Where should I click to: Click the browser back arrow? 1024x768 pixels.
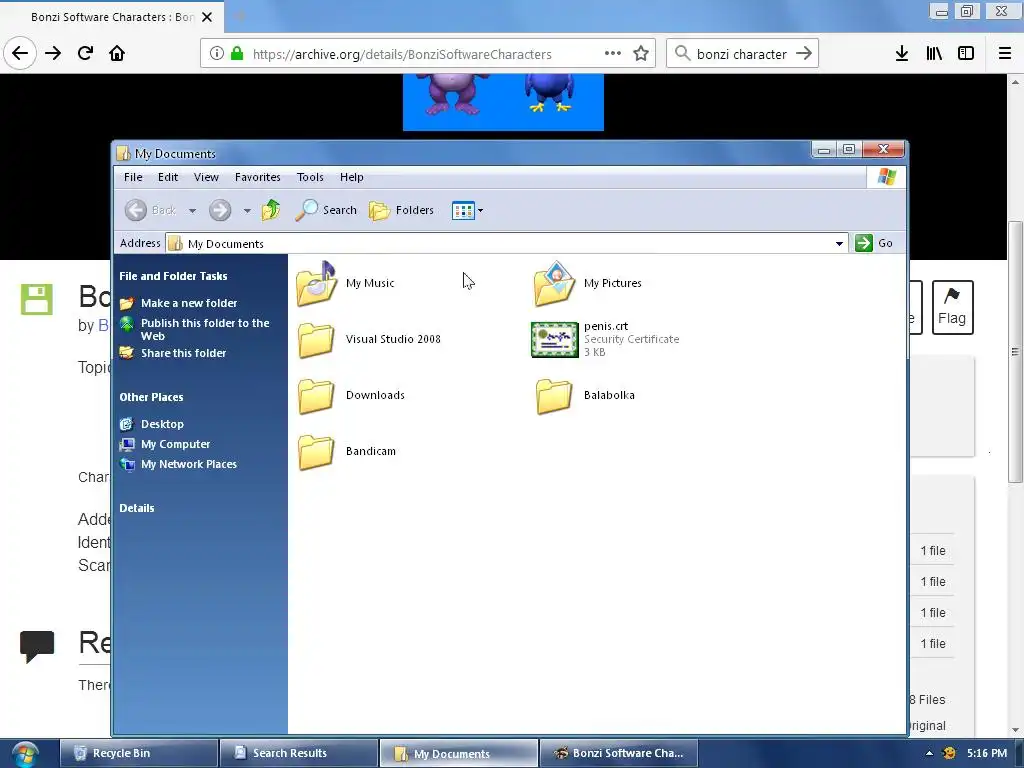click(20, 54)
